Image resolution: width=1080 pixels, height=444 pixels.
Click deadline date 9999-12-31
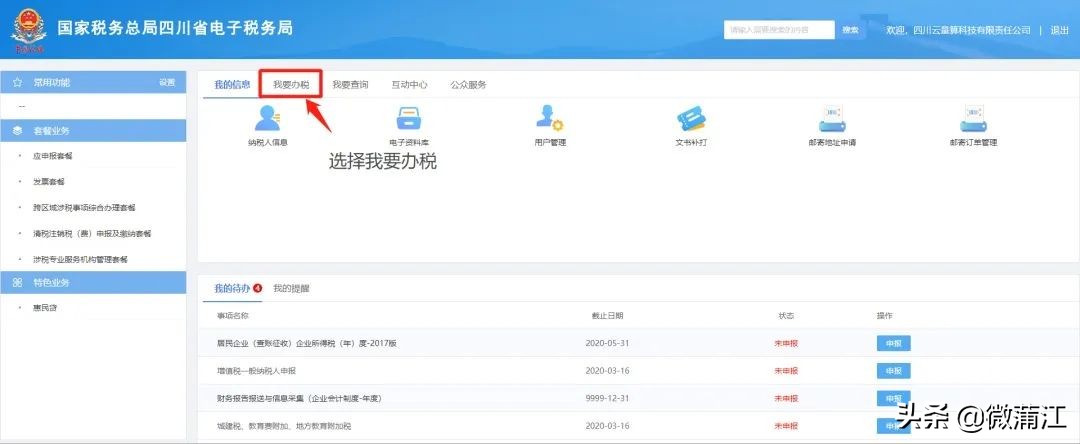[608, 398]
